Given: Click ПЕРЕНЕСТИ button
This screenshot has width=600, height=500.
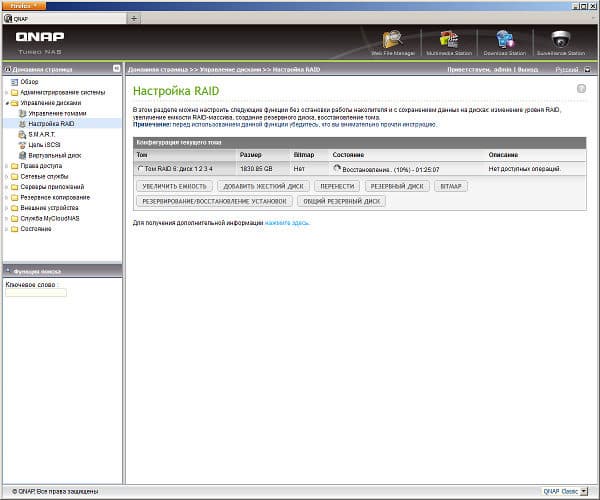Looking at the screenshot, I should click(x=337, y=186).
